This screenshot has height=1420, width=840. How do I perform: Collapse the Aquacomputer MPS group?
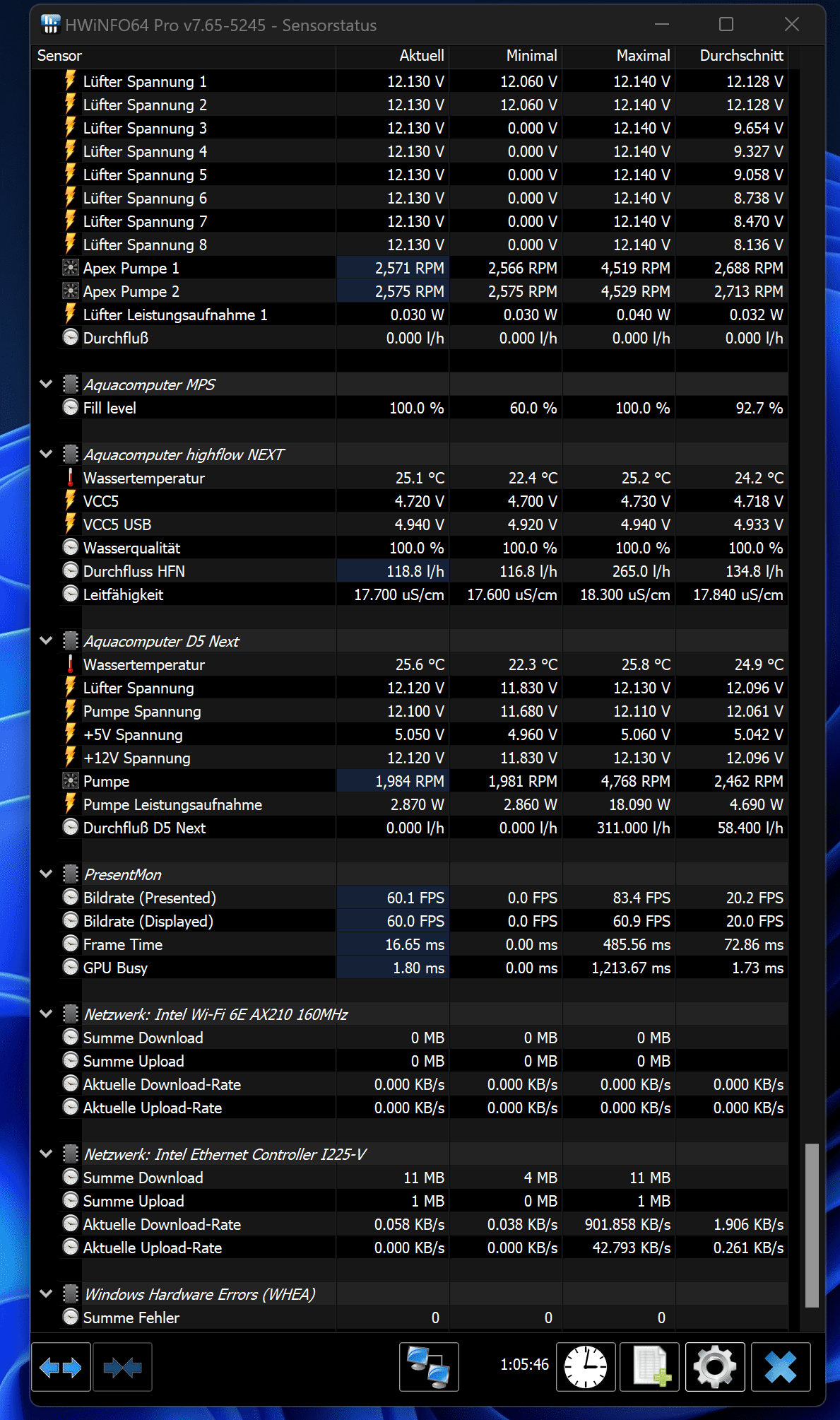coord(47,385)
